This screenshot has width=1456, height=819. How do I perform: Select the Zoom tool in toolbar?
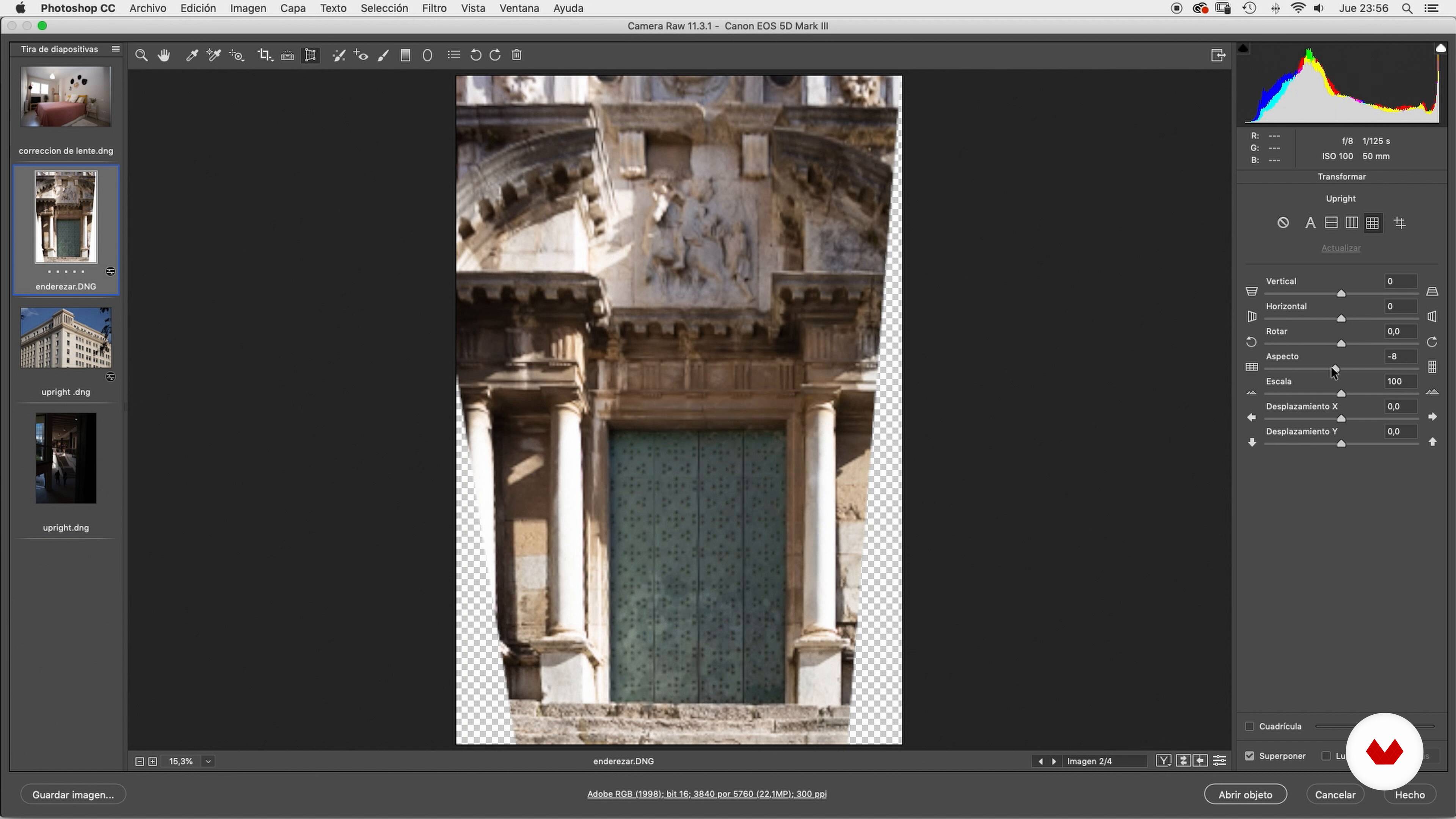(141, 55)
